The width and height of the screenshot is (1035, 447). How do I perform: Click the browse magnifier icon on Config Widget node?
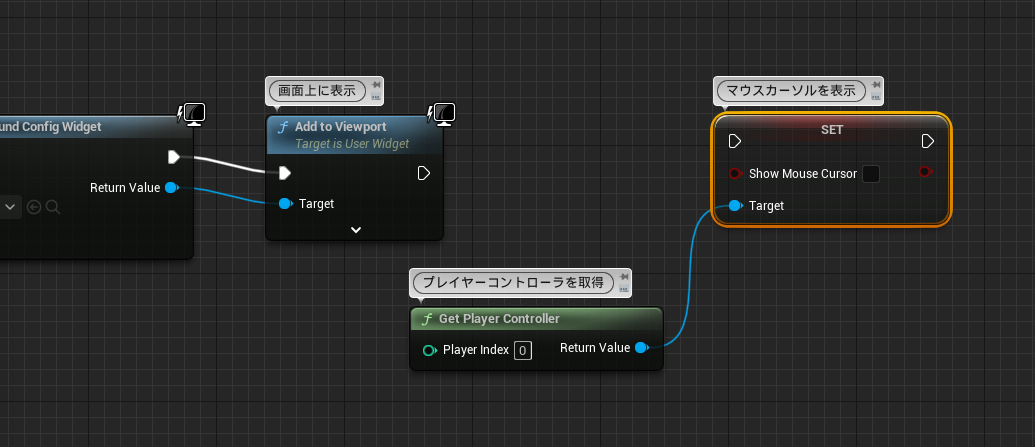(x=53, y=207)
